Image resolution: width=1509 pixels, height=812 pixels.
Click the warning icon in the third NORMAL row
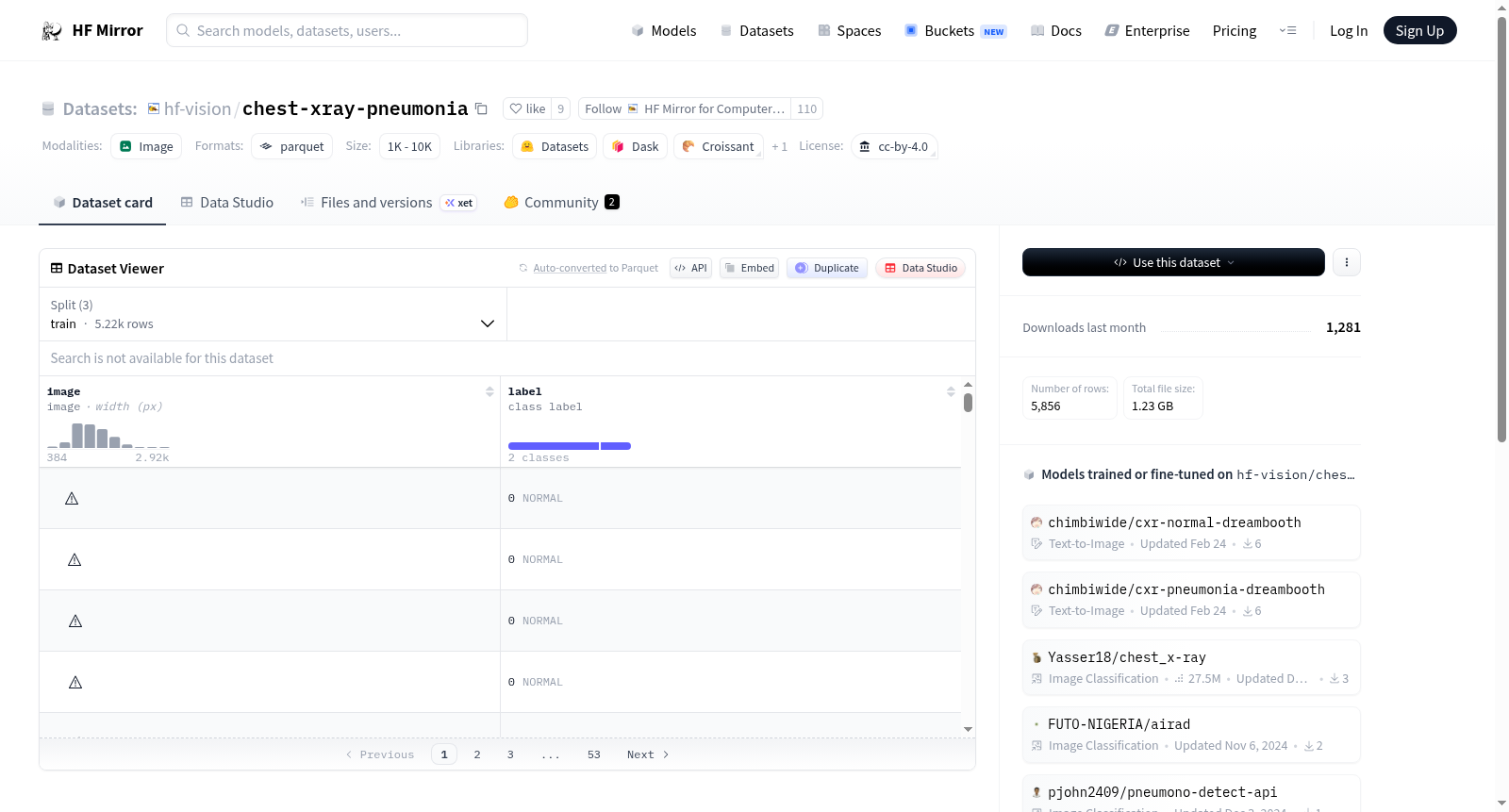click(x=75, y=621)
